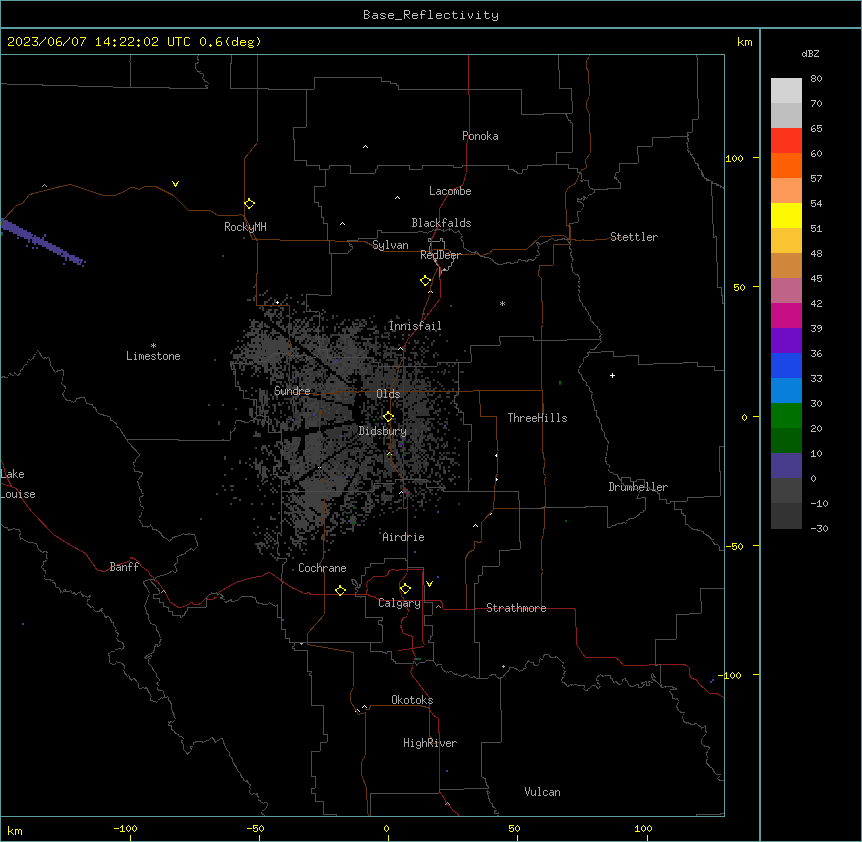Click the Innisfail city label

pos(415,326)
